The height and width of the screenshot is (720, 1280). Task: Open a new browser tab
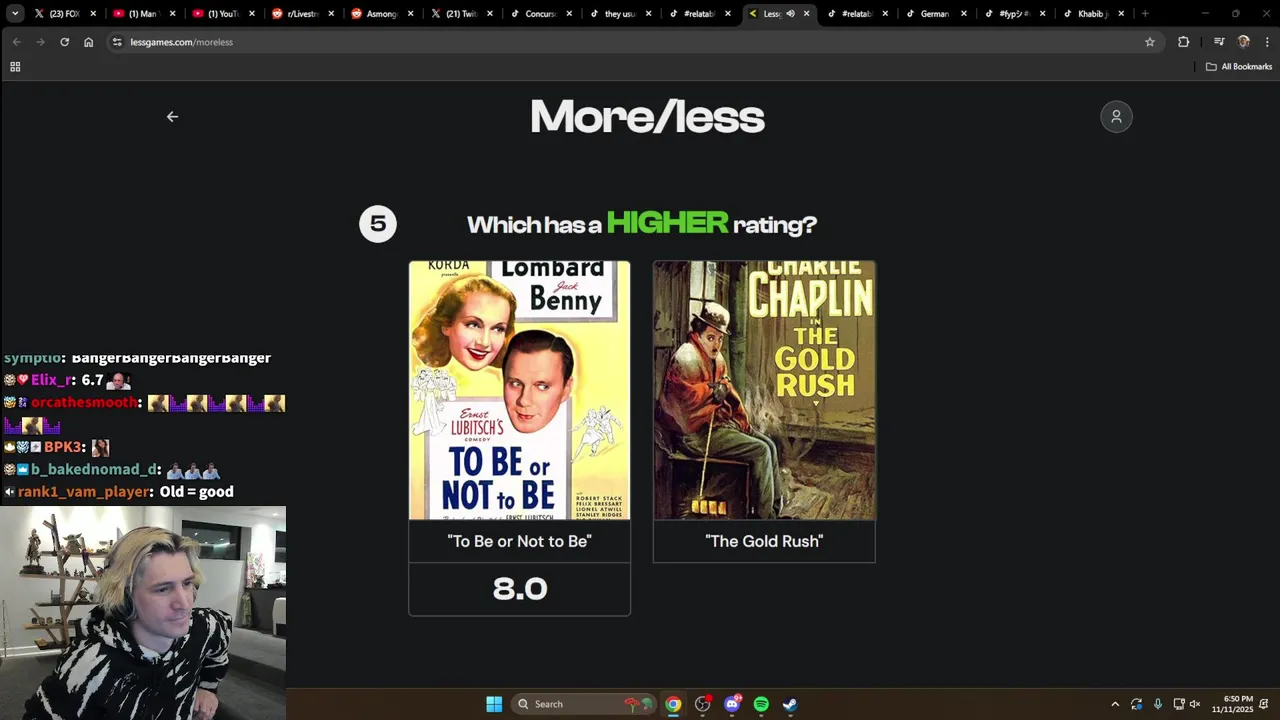click(1145, 14)
